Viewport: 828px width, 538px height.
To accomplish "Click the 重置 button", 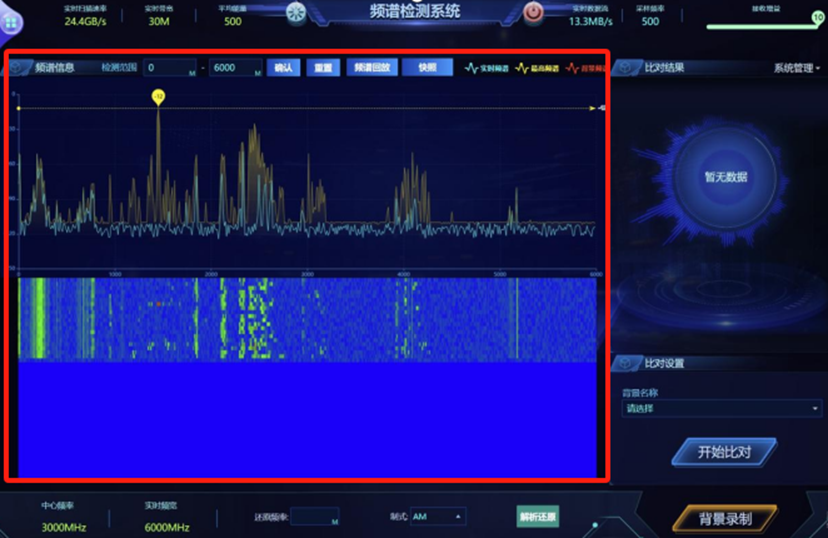I will (323, 68).
